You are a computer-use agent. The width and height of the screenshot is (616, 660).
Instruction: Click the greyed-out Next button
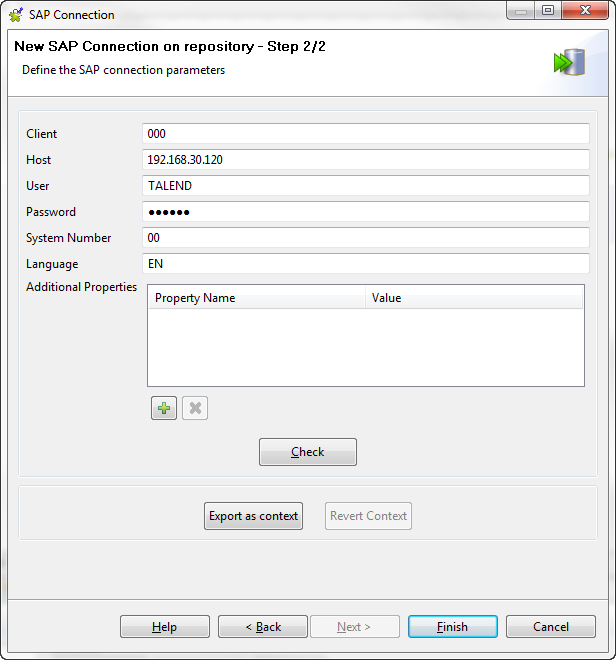click(355, 627)
